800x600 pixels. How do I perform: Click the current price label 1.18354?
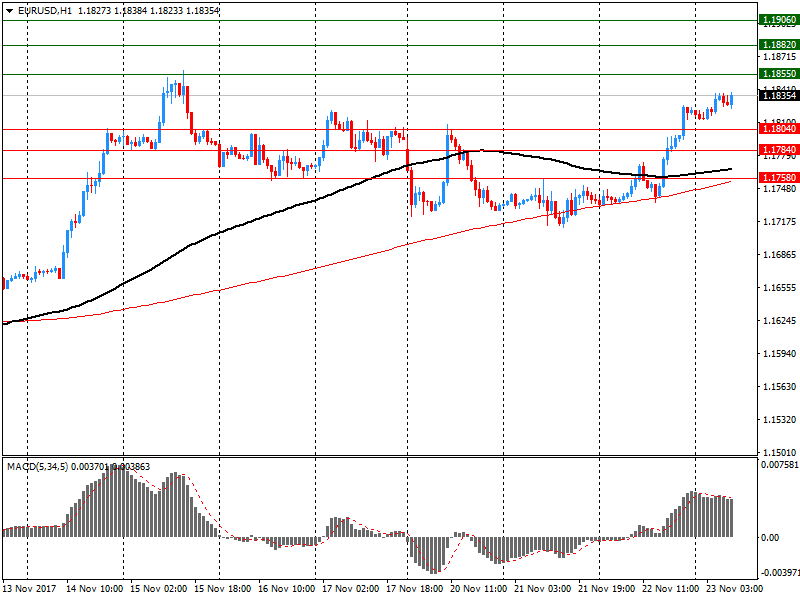tap(779, 95)
